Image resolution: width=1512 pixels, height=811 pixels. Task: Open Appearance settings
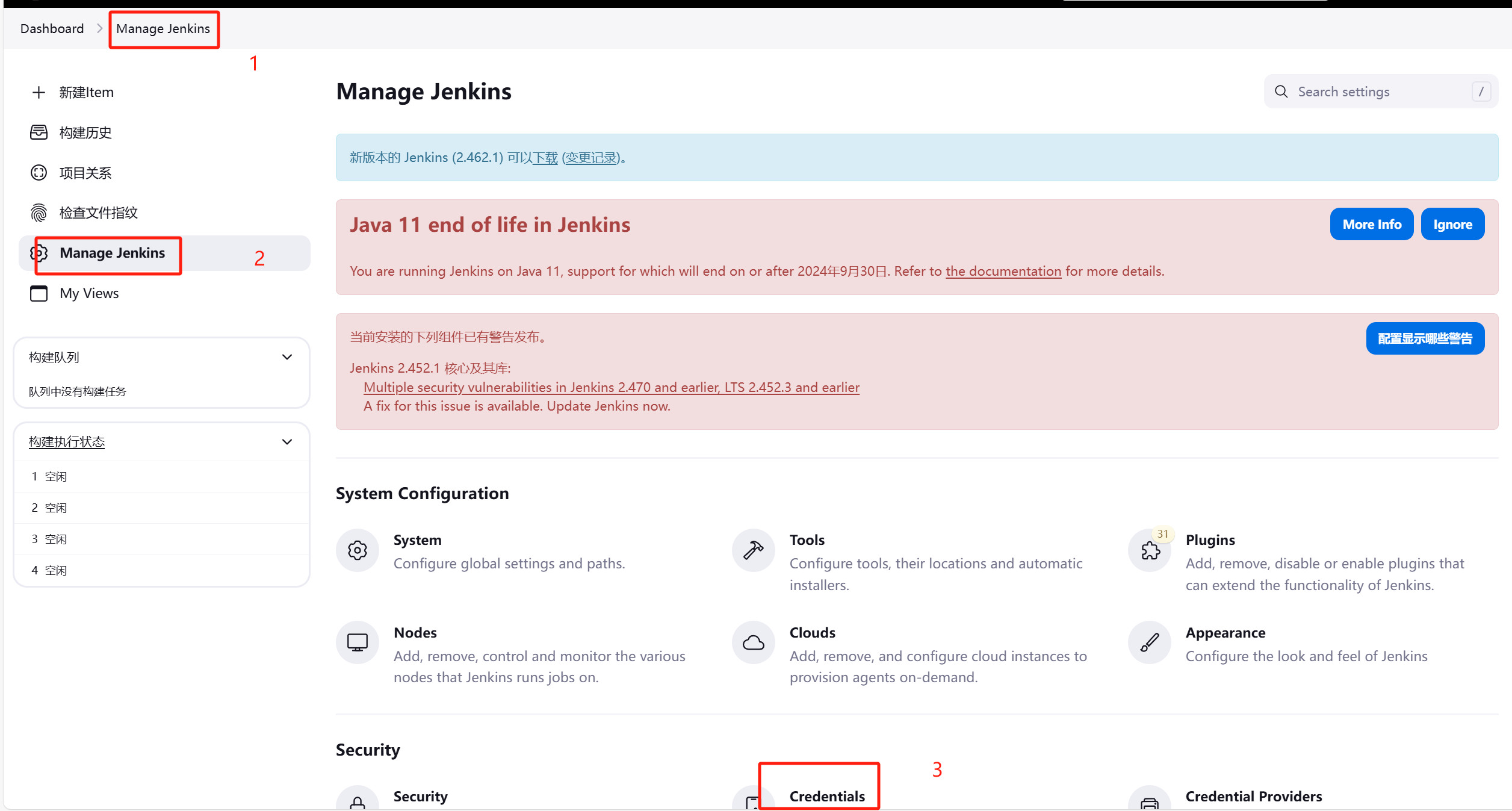click(1225, 633)
